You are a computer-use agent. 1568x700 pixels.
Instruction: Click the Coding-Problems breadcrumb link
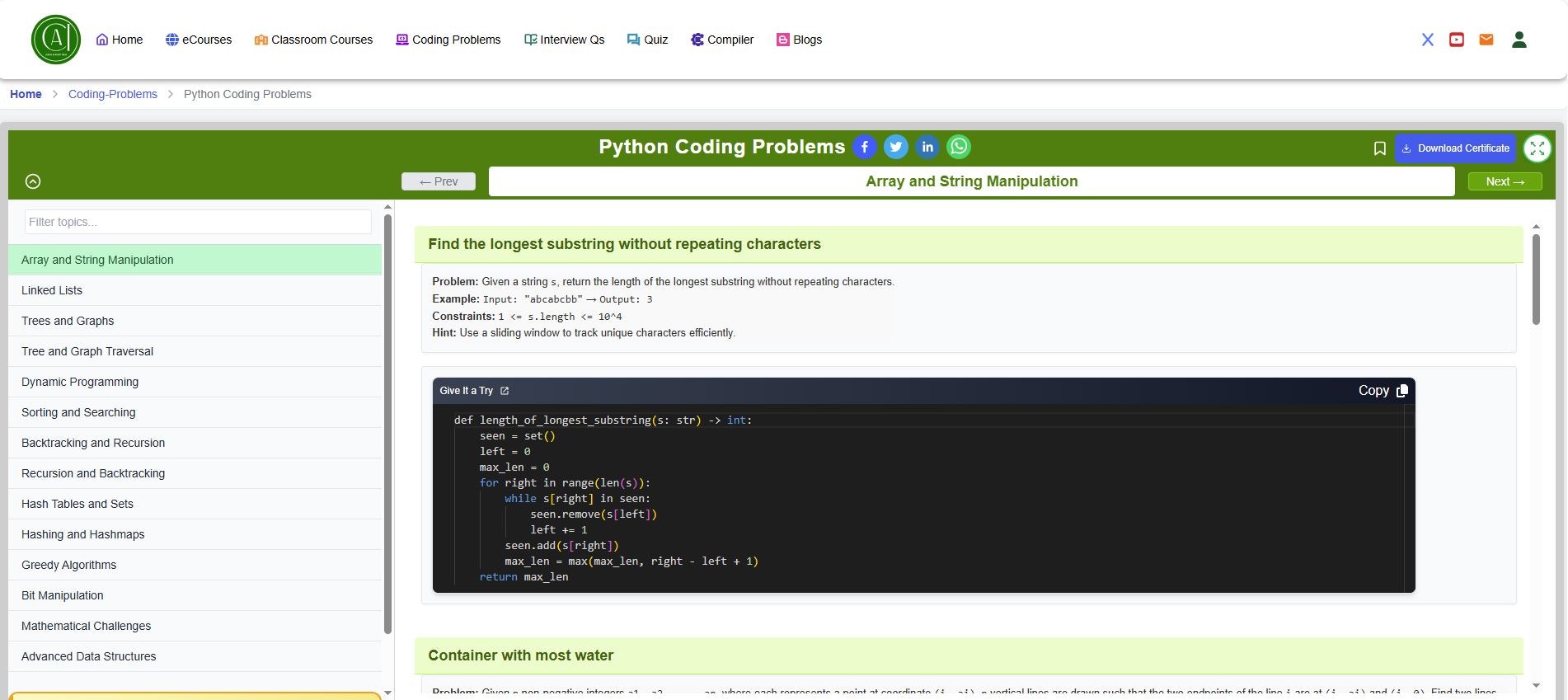coord(113,94)
